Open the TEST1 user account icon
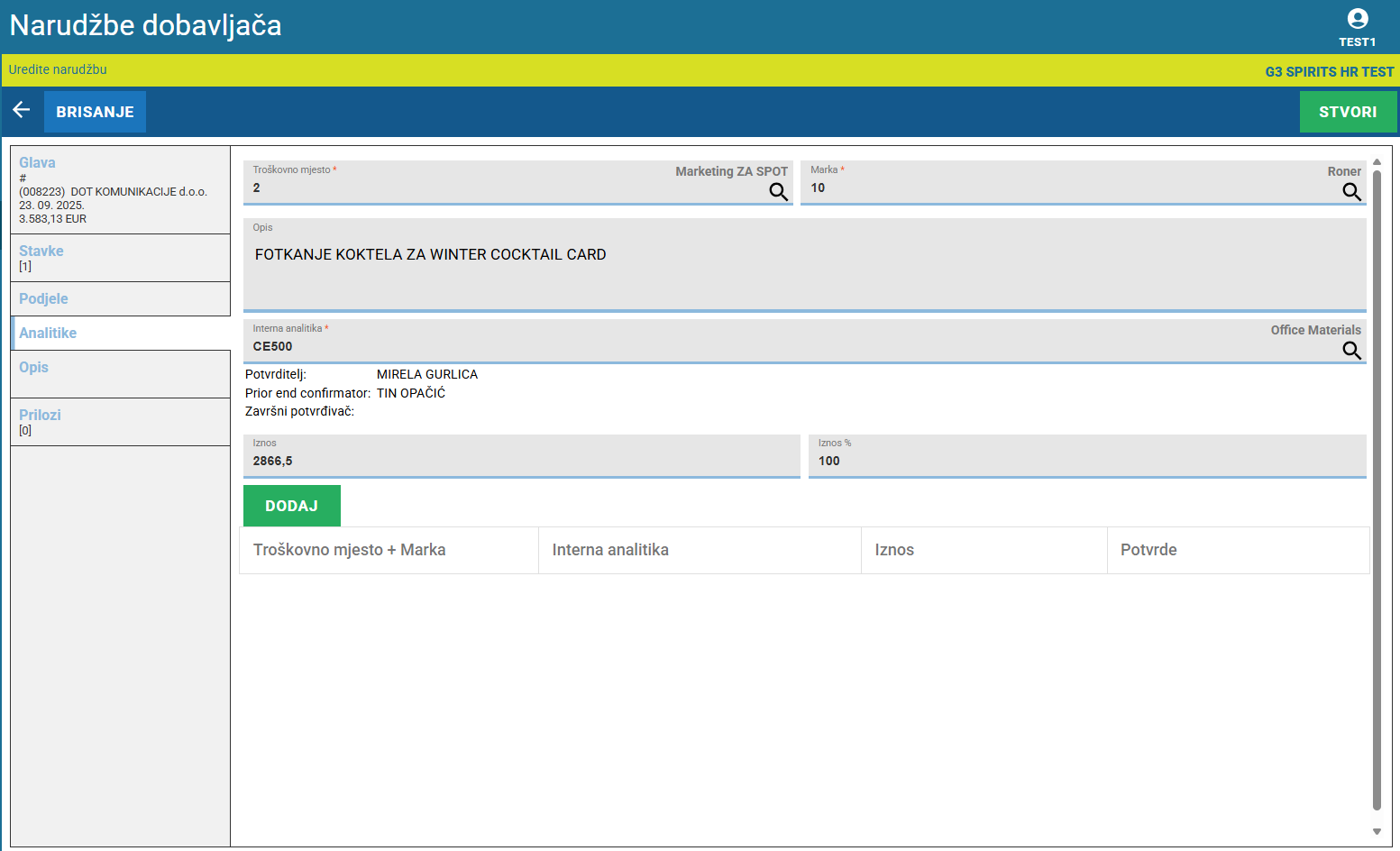This screenshot has height=851, width=1400. tap(1357, 20)
